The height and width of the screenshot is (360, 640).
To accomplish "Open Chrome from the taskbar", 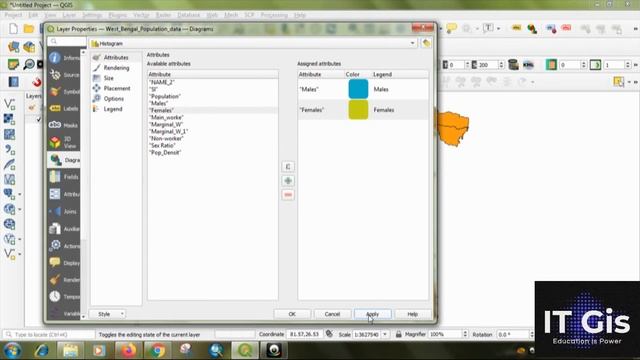I will pyautogui.click(x=157, y=351).
